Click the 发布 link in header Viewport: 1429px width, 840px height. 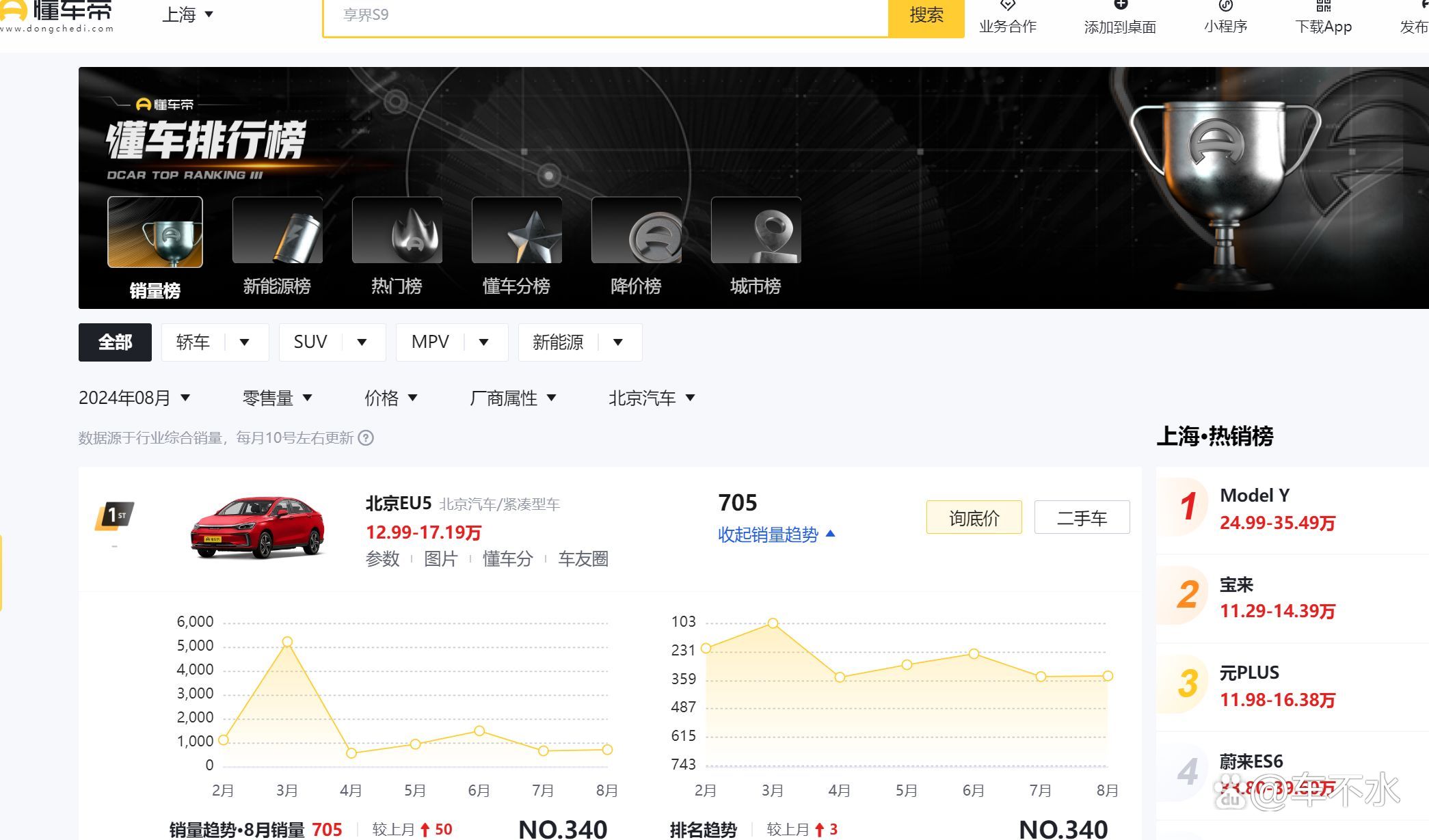[x=1414, y=27]
